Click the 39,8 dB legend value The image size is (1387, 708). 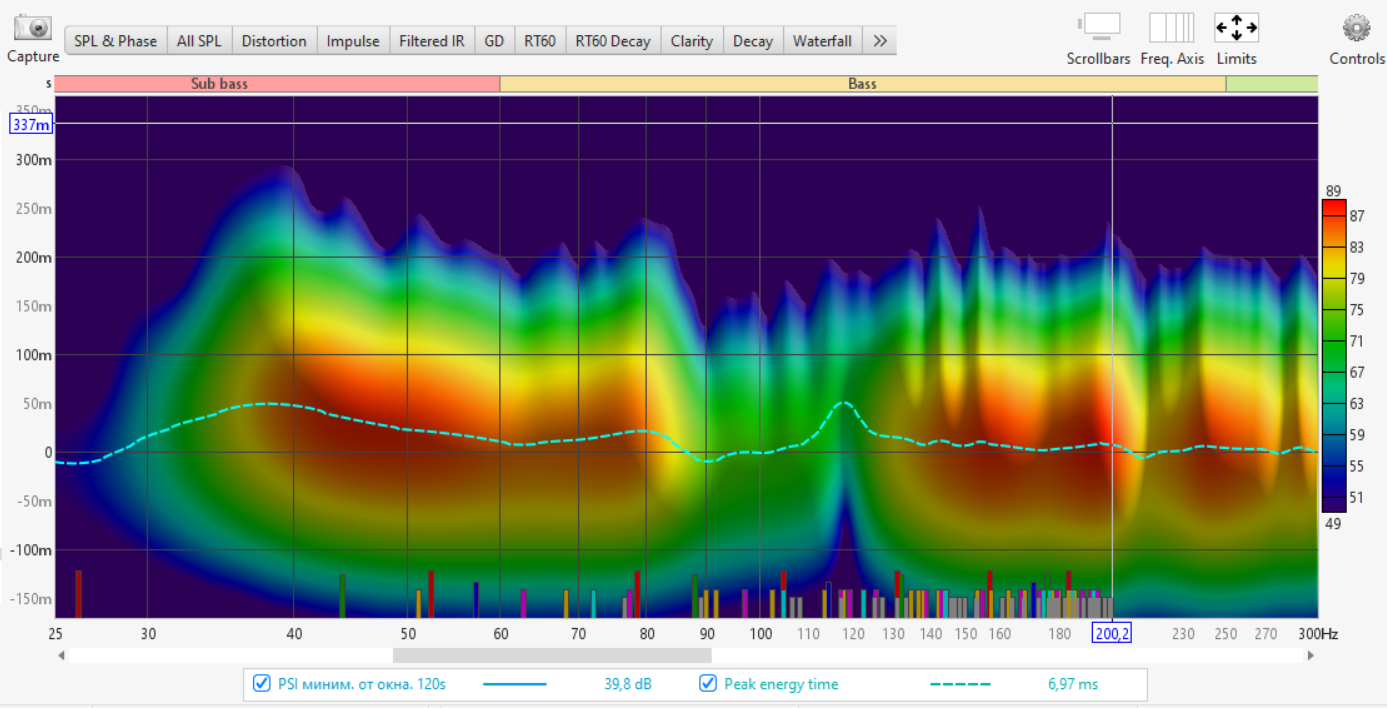click(x=628, y=684)
